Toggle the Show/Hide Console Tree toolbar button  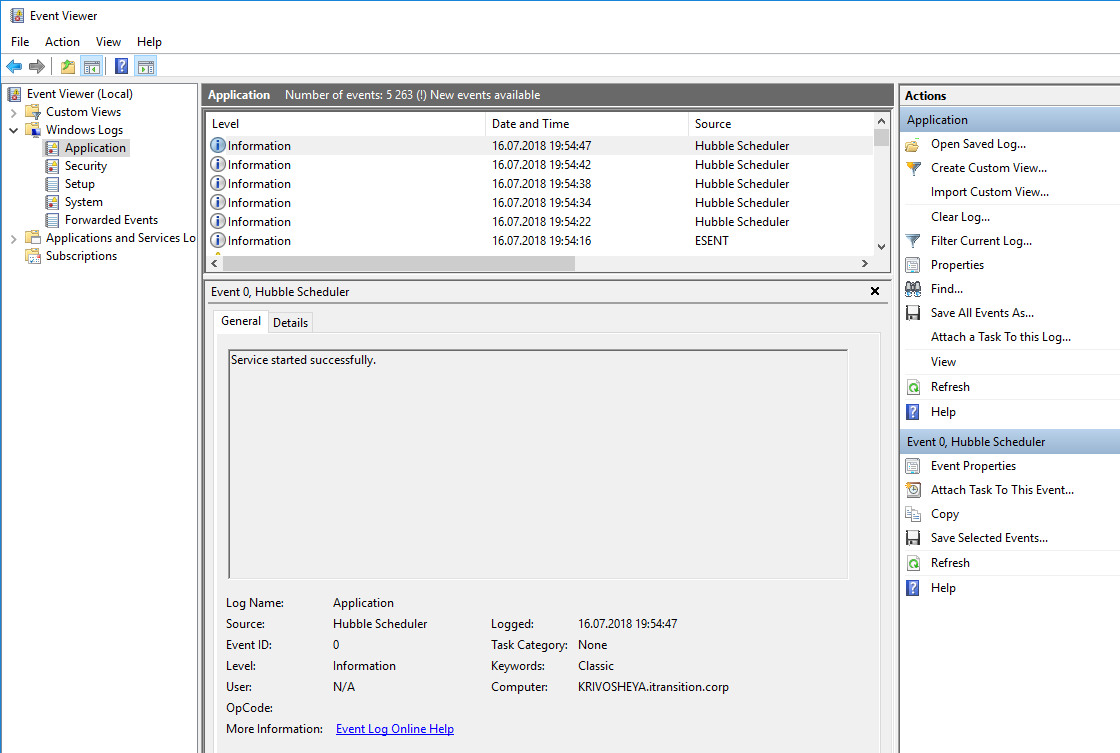pos(92,67)
